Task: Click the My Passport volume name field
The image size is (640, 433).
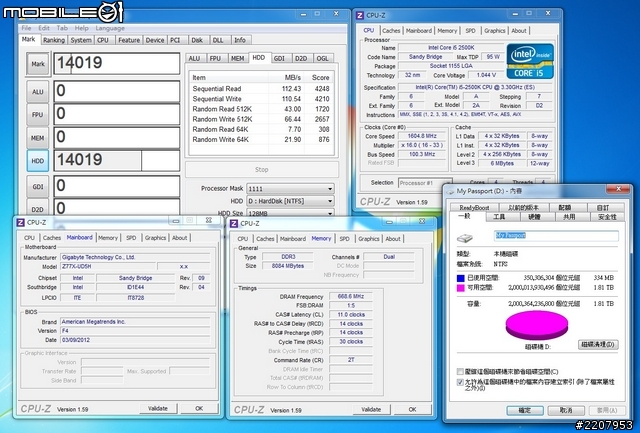Action: pos(556,235)
